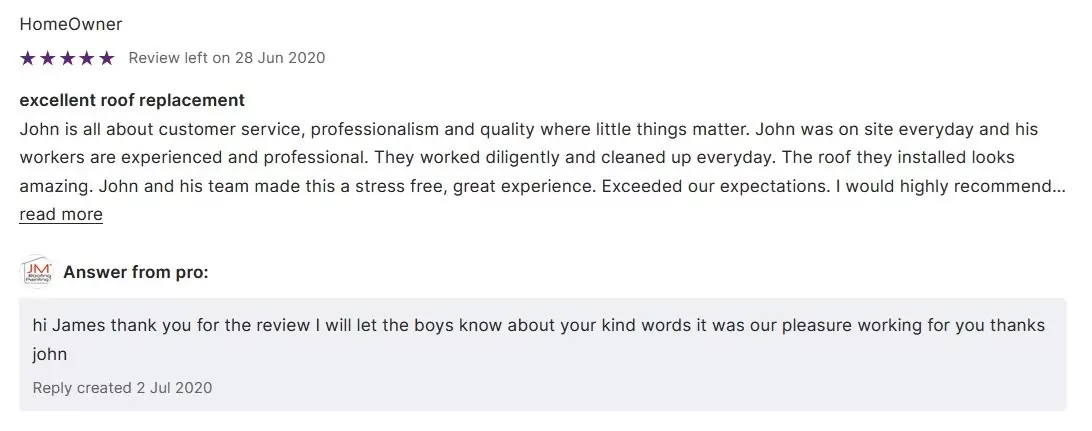Click the truncated ellipsis after "highly recommend"
Viewport: 1092px width, 431px height.
(1060, 187)
